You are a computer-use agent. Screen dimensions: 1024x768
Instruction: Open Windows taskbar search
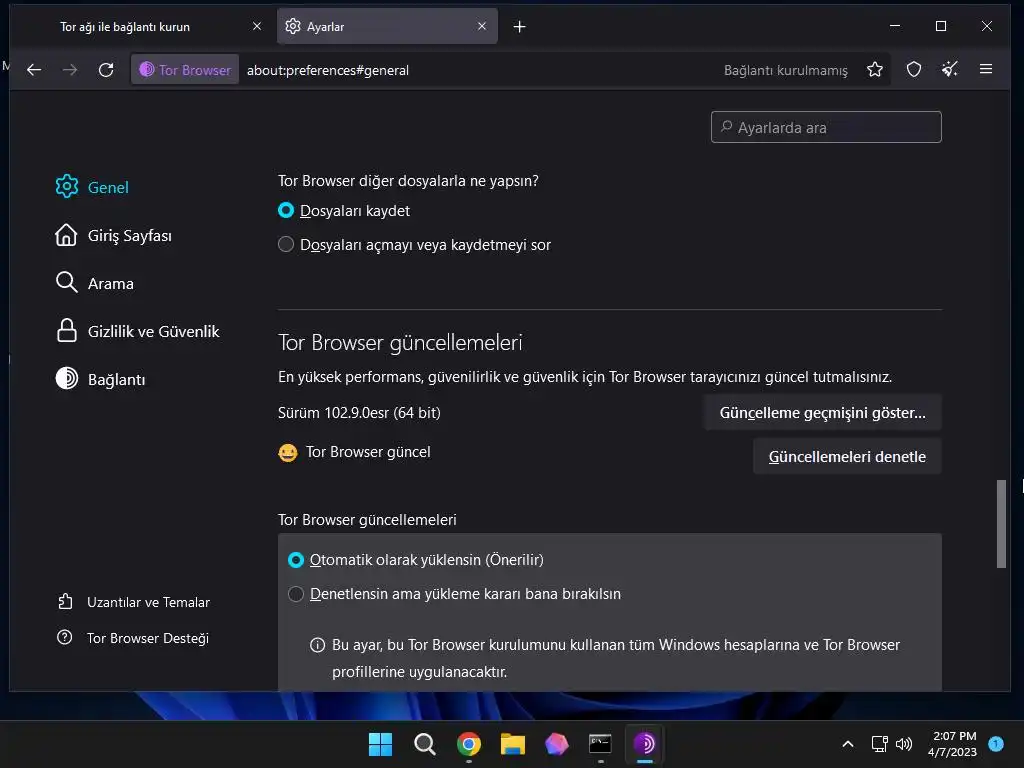(x=424, y=744)
